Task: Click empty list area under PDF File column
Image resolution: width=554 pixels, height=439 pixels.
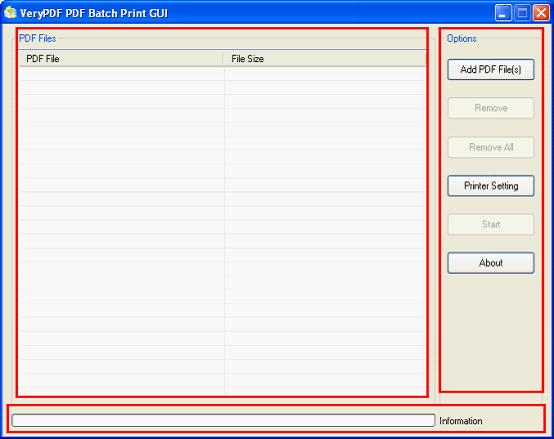Action: coord(121,231)
